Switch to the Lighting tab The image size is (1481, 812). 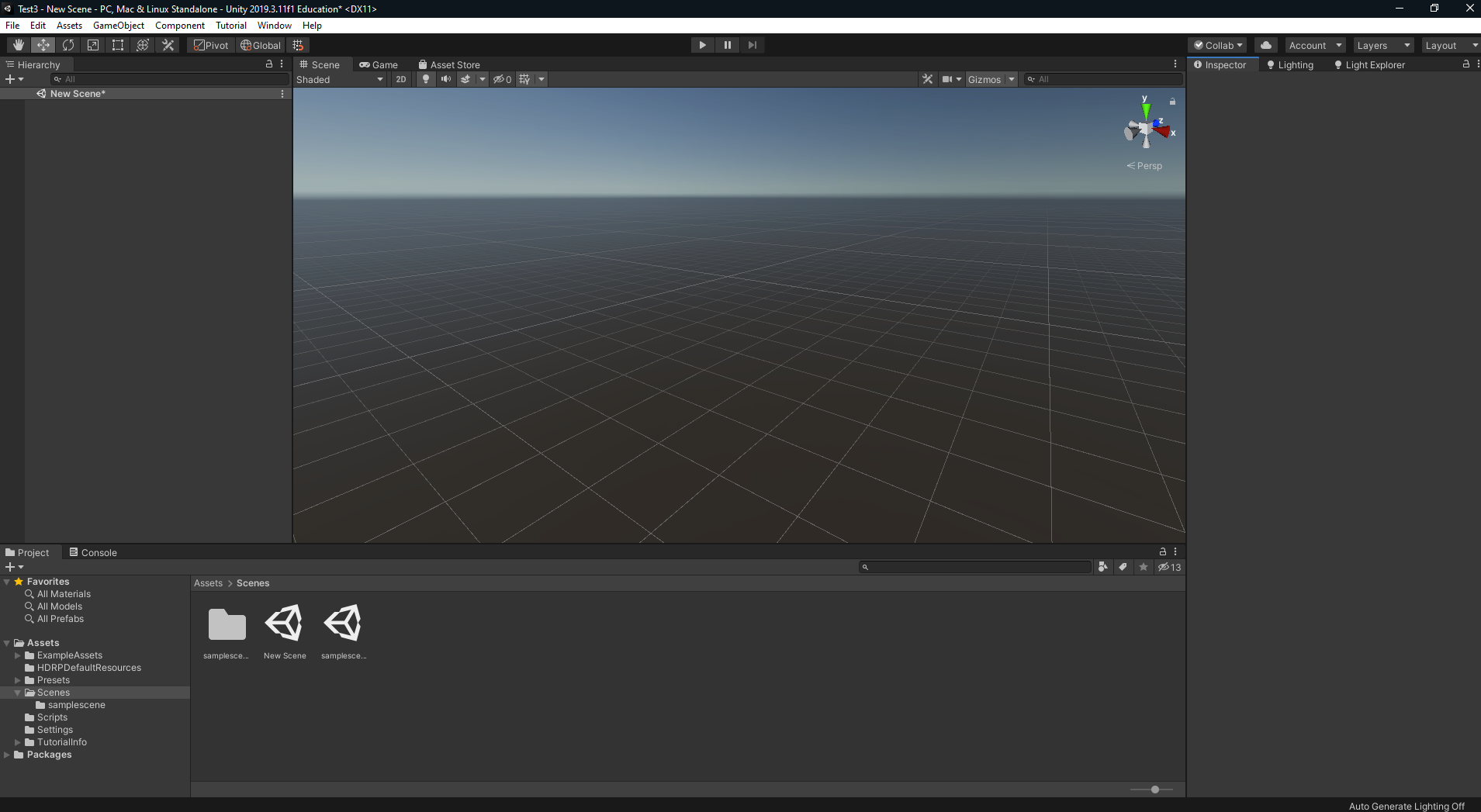[x=1290, y=65]
